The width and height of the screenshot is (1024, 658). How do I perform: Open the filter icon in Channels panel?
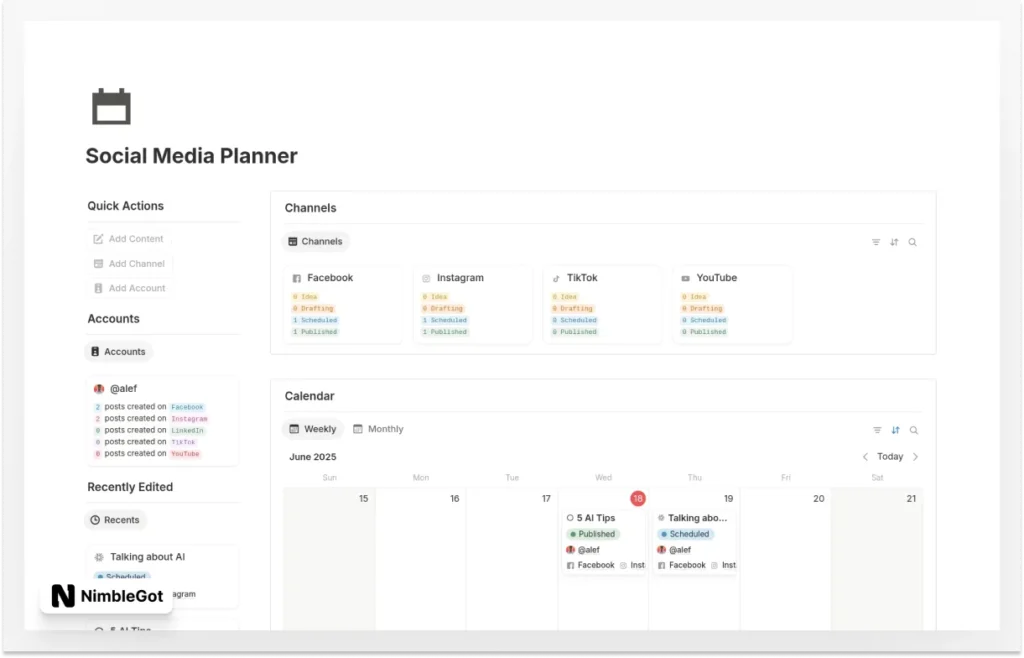pyautogui.click(x=875, y=242)
